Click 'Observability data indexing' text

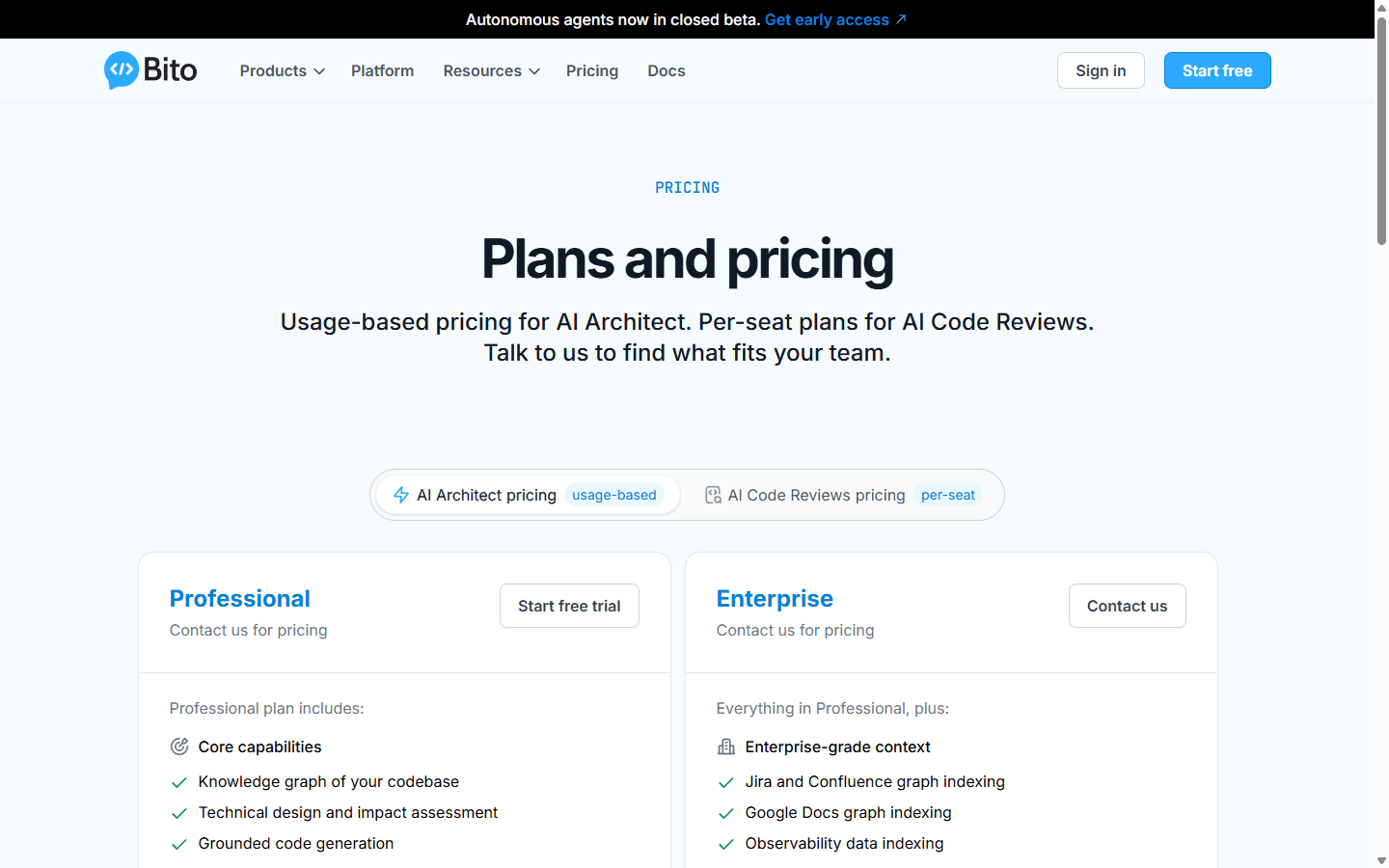(x=844, y=843)
